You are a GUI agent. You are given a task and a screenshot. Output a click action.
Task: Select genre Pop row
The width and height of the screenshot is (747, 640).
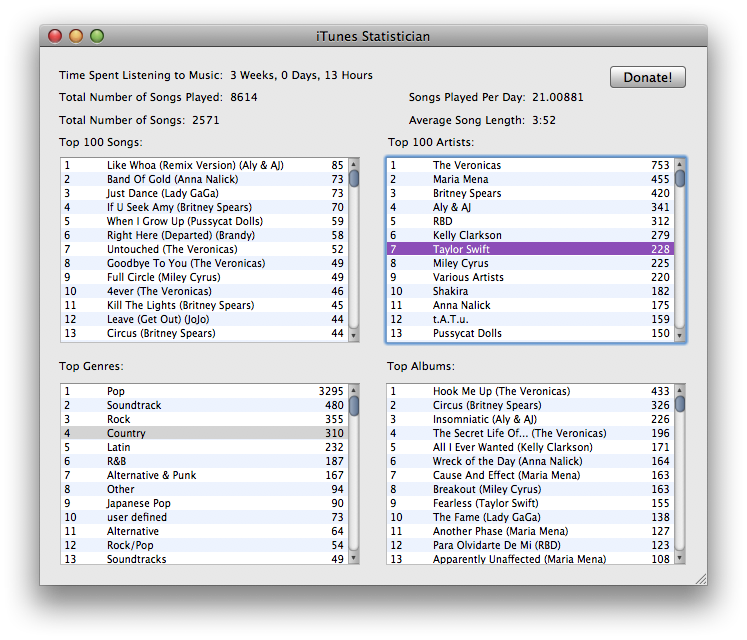click(x=205, y=391)
